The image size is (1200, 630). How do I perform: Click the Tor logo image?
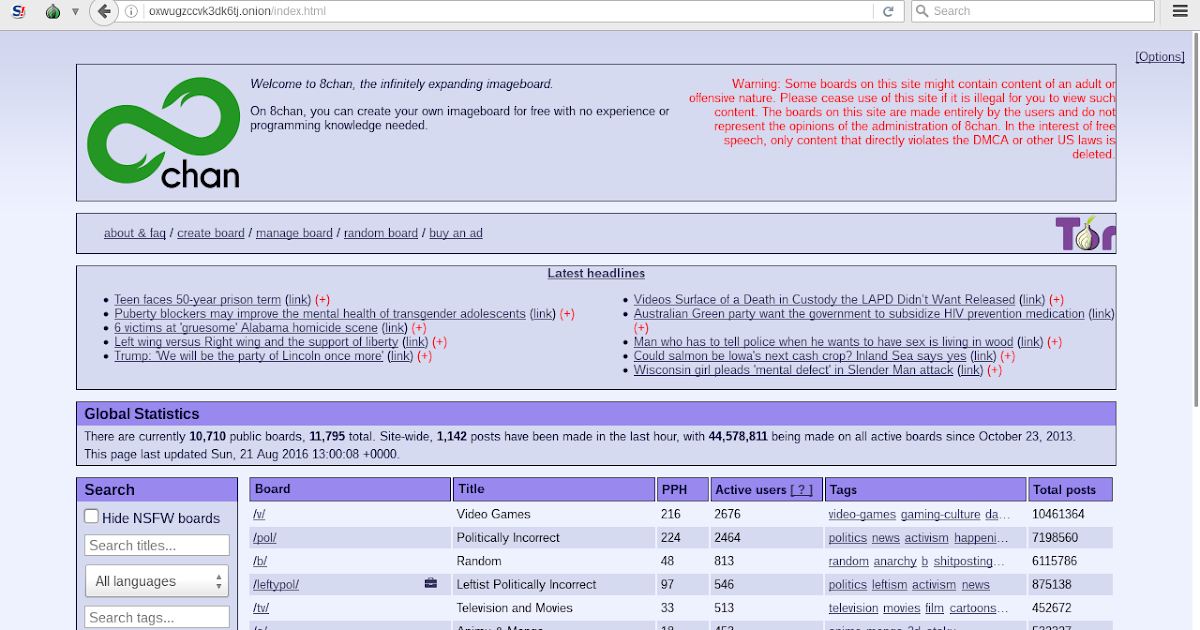coord(1085,233)
